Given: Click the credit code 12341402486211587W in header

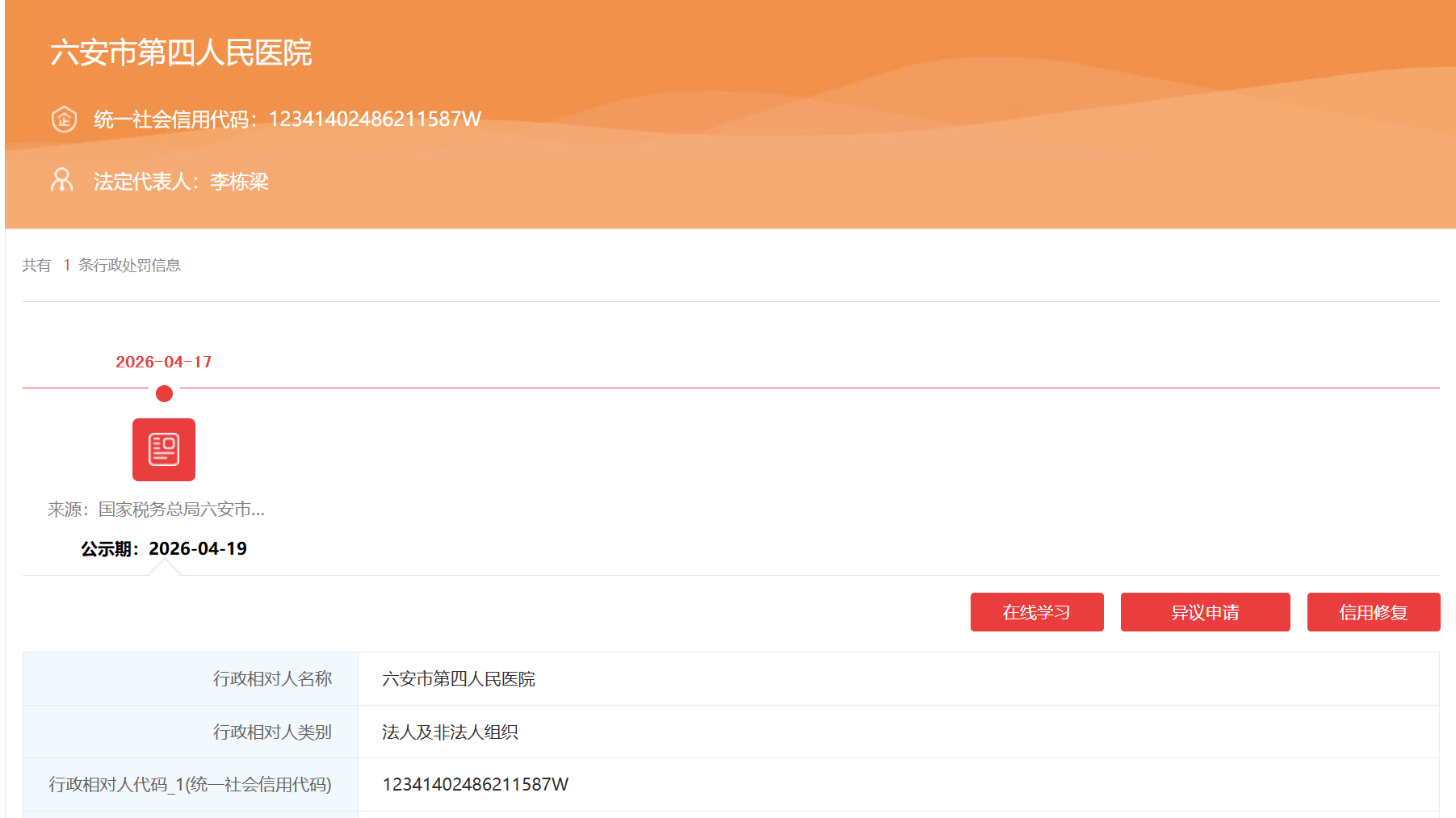Looking at the screenshot, I should click(375, 120).
